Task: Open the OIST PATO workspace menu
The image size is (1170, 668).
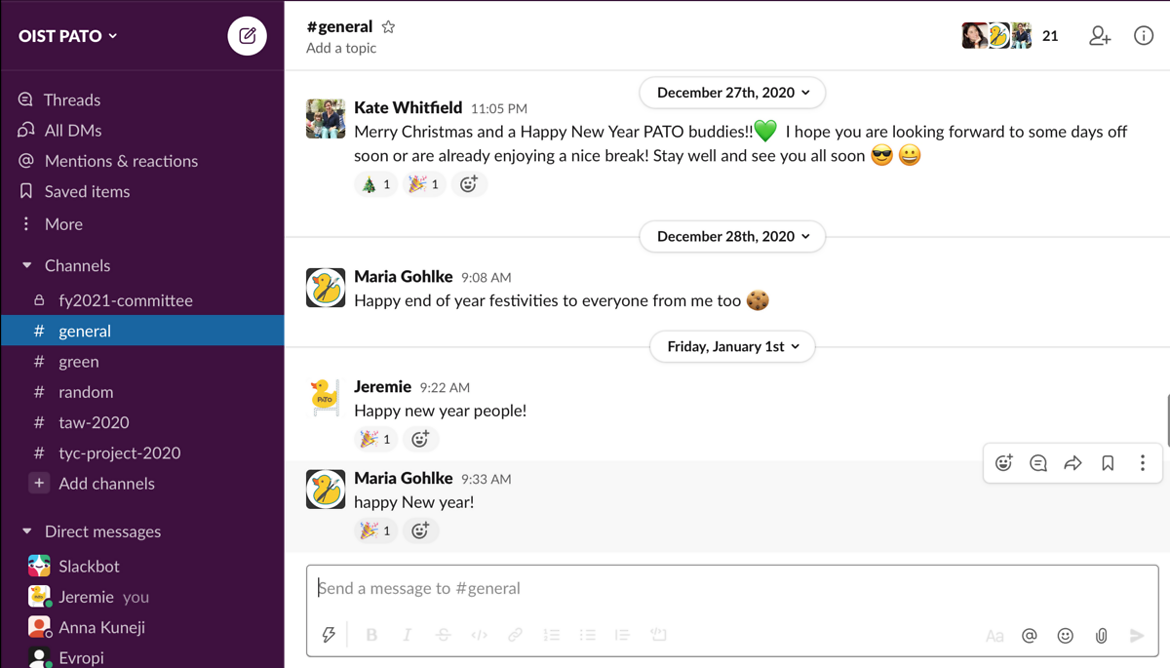Action: [x=68, y=36]
